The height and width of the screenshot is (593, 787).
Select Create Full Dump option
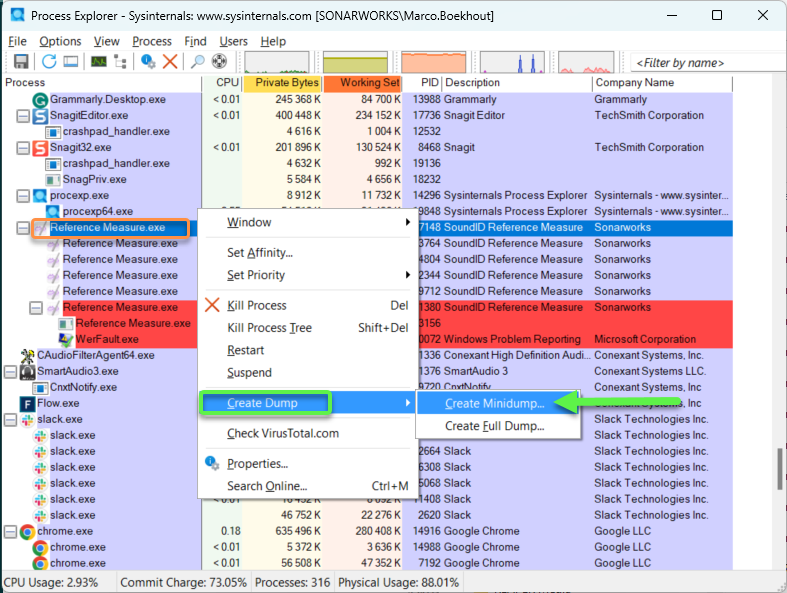coord(498,426)
